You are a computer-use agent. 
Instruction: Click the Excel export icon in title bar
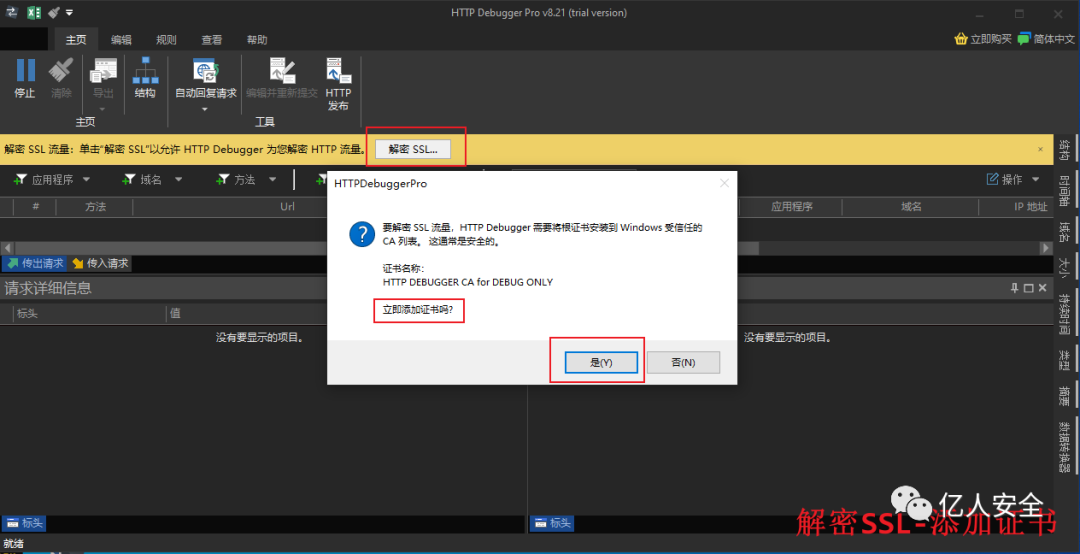tap(34, 12)
